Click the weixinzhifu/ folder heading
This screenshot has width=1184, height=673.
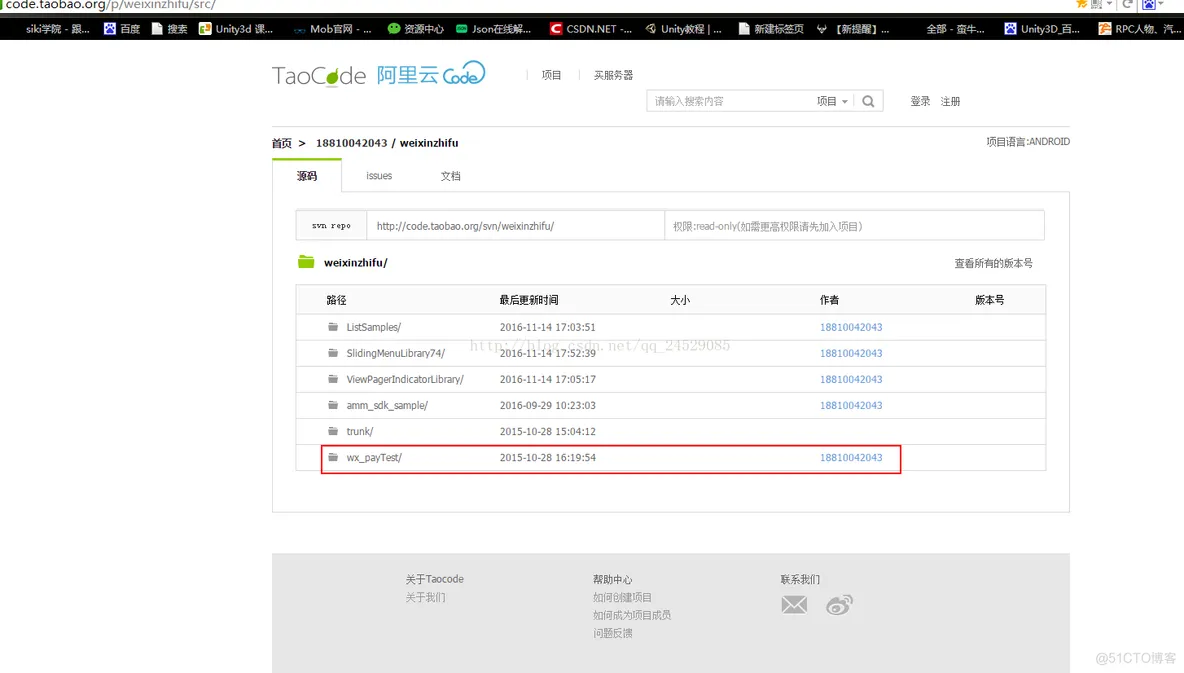coord(356,262)
